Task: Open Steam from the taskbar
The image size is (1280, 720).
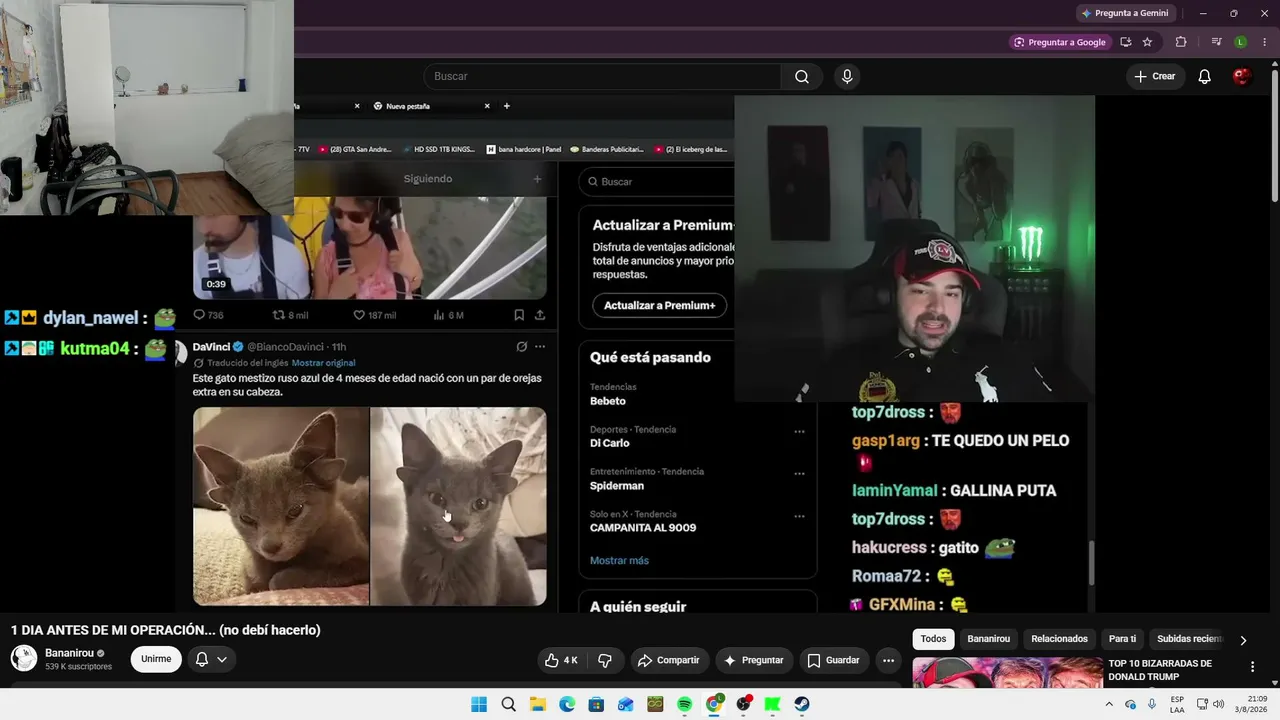Action: (802, 704)
